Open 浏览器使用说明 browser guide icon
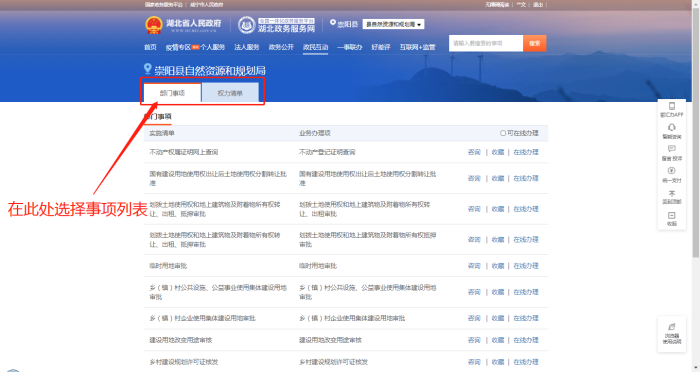700x372 pixels. click(671, 327)
